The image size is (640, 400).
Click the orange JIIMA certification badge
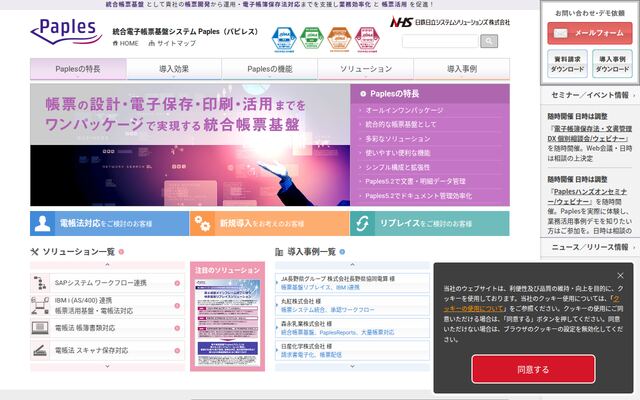pos(339,40)
